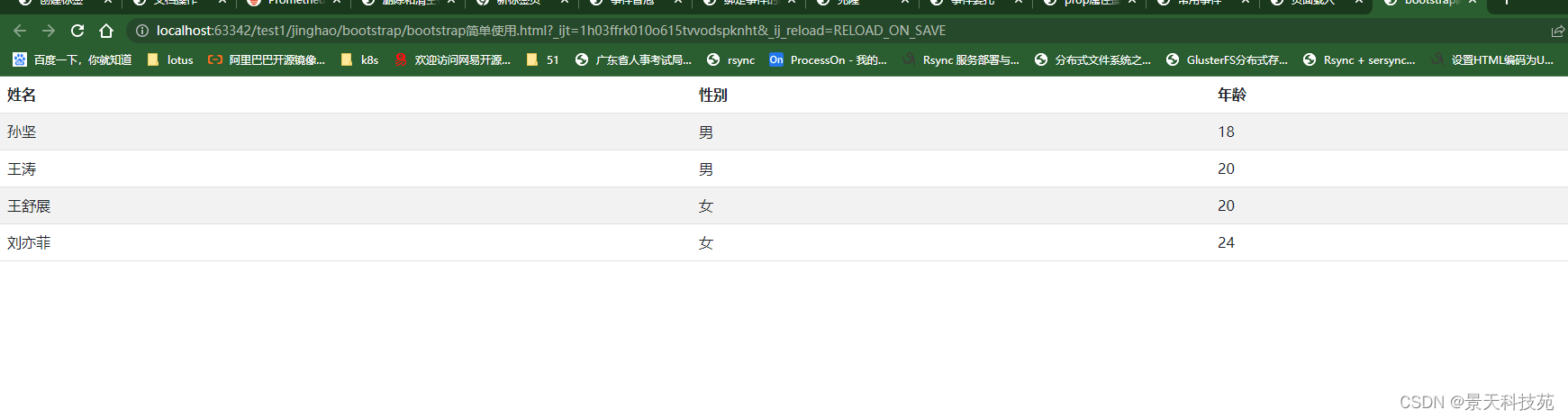The width and height of the screenshot is (1568, 419).
Task: Open the lotus bookmark folder
Action: click(x=170, y=59)
